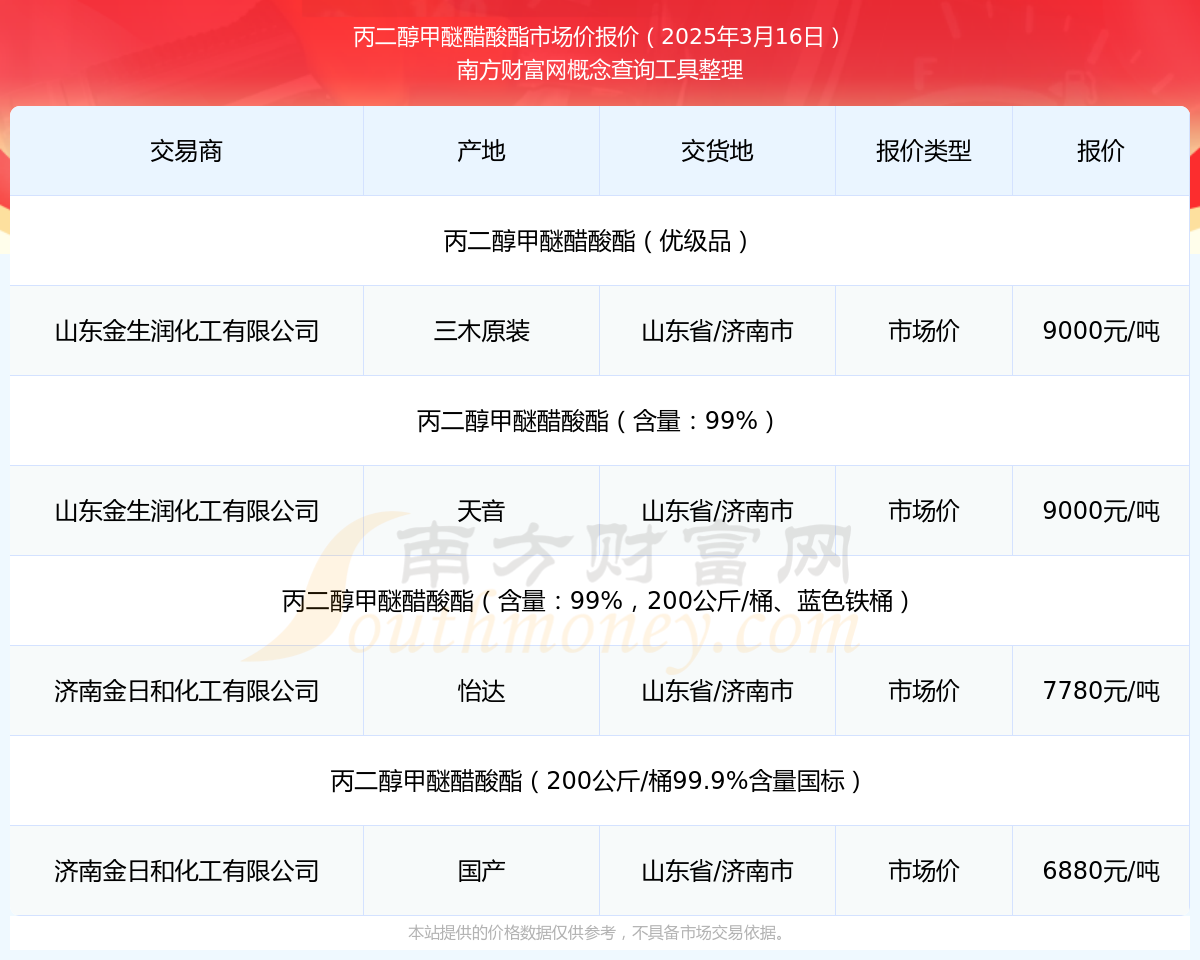Click the 7780元/吨 price cell
The width and height of the screenshot is (1200, 960).
click(x=1101, y=691)
